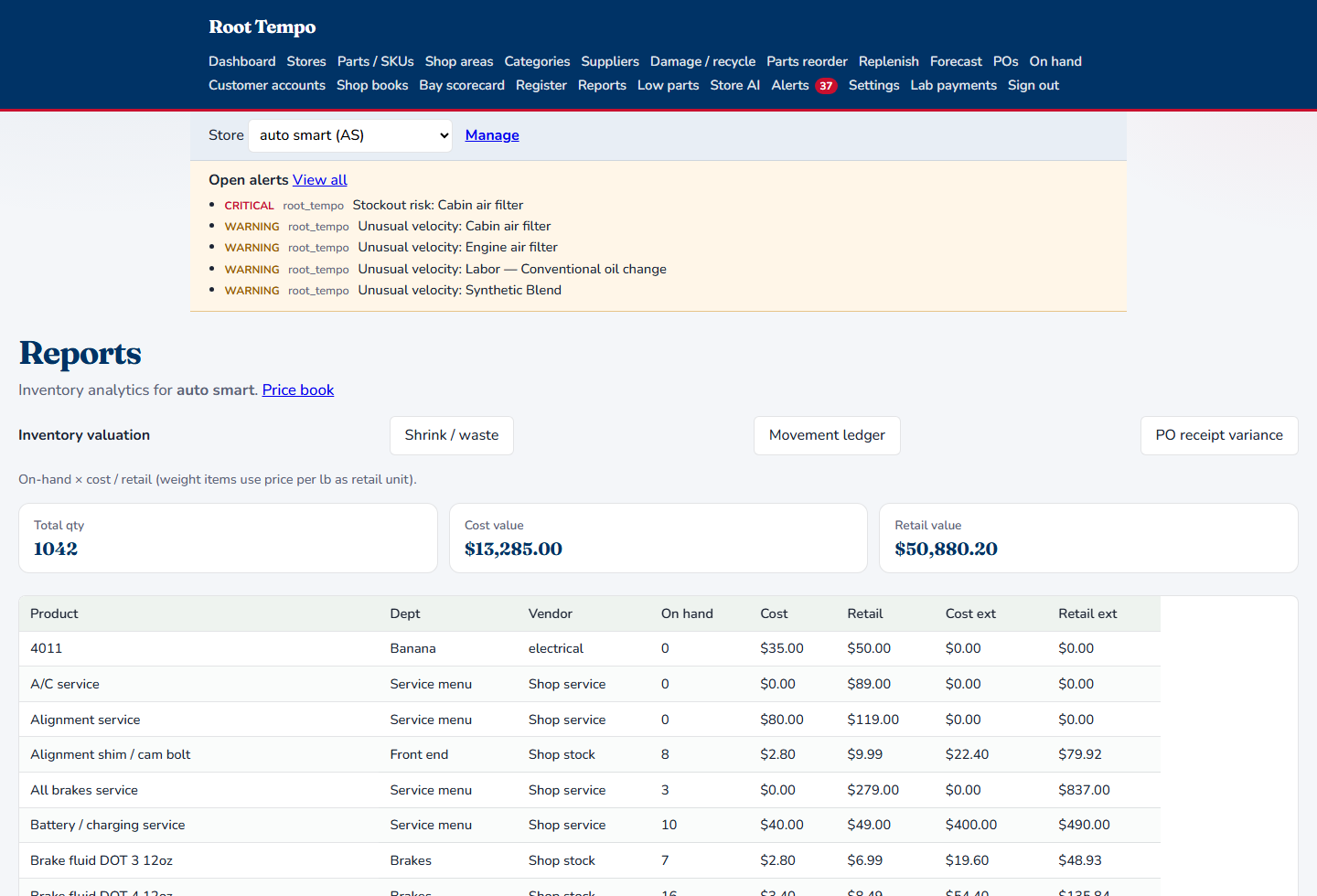The image size is (1317, 896).
Task: Open Damage / recycle page
Action: coord(703,61)
